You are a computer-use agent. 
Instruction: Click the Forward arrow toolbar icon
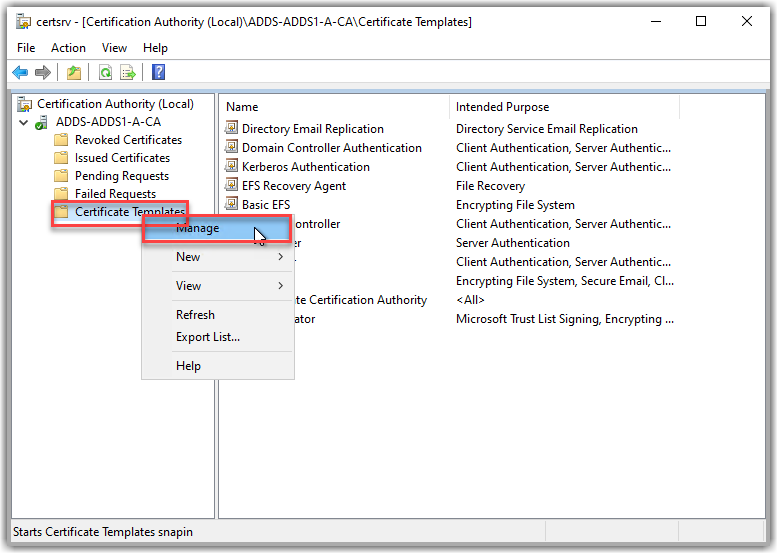pos(43,72)
